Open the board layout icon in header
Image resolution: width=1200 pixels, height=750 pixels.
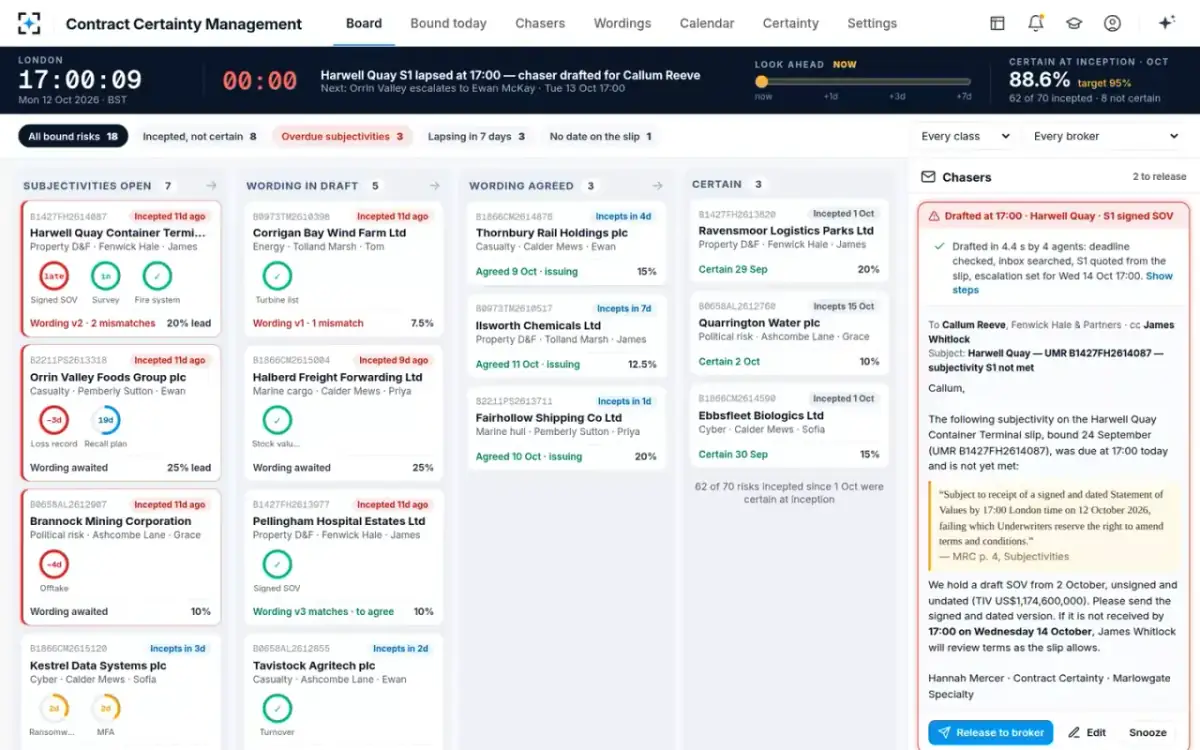point(997,23)
